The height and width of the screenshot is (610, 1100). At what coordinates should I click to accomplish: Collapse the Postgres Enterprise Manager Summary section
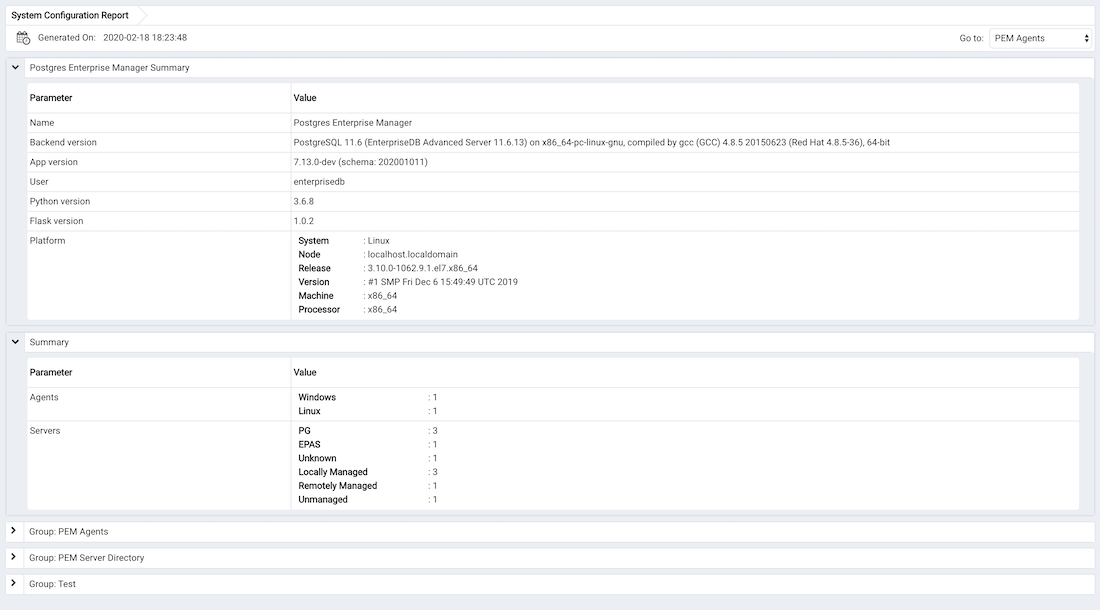pyautogui.click(x=15, y=67)
